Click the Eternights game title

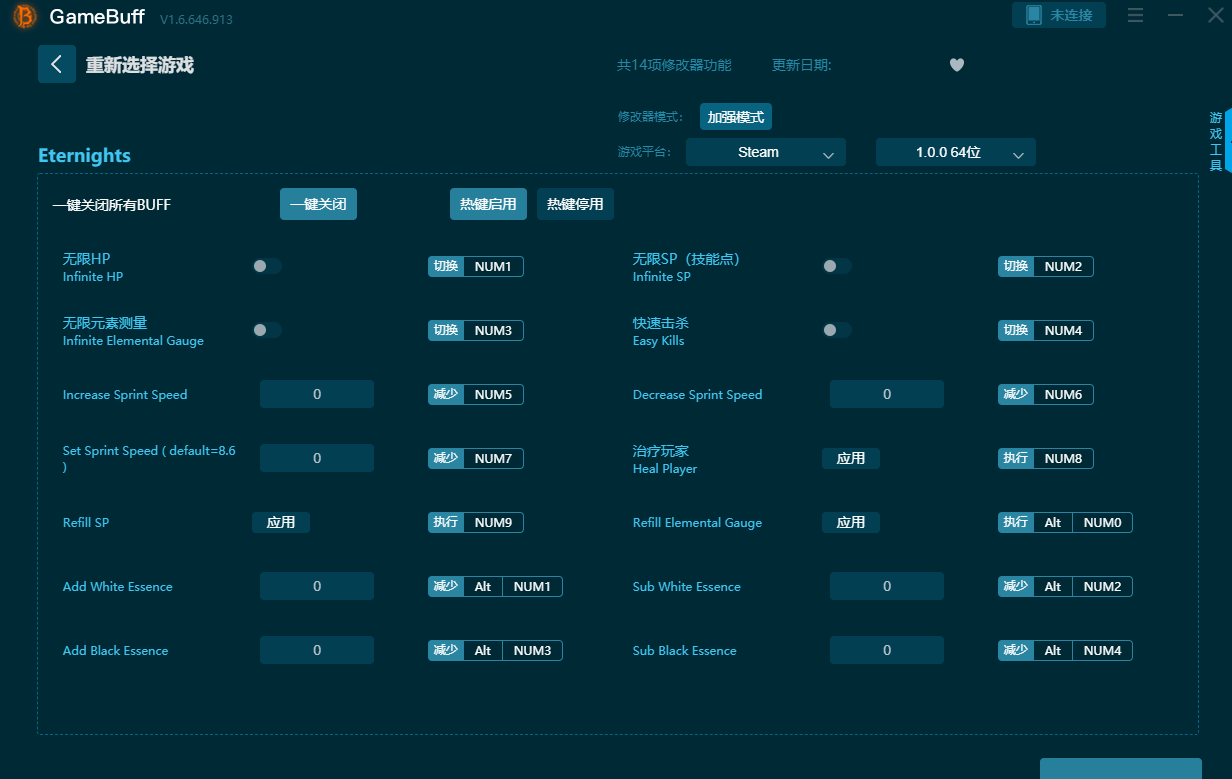[x=84, y=155]
